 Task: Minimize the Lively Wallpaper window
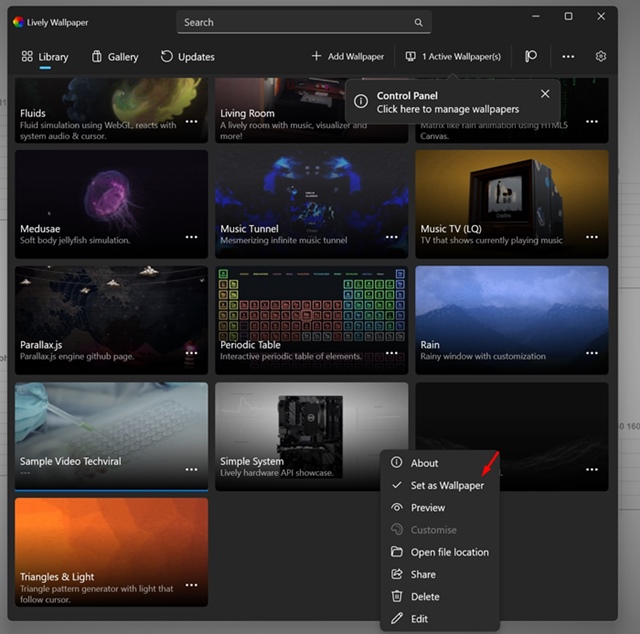tap(536, 16)
